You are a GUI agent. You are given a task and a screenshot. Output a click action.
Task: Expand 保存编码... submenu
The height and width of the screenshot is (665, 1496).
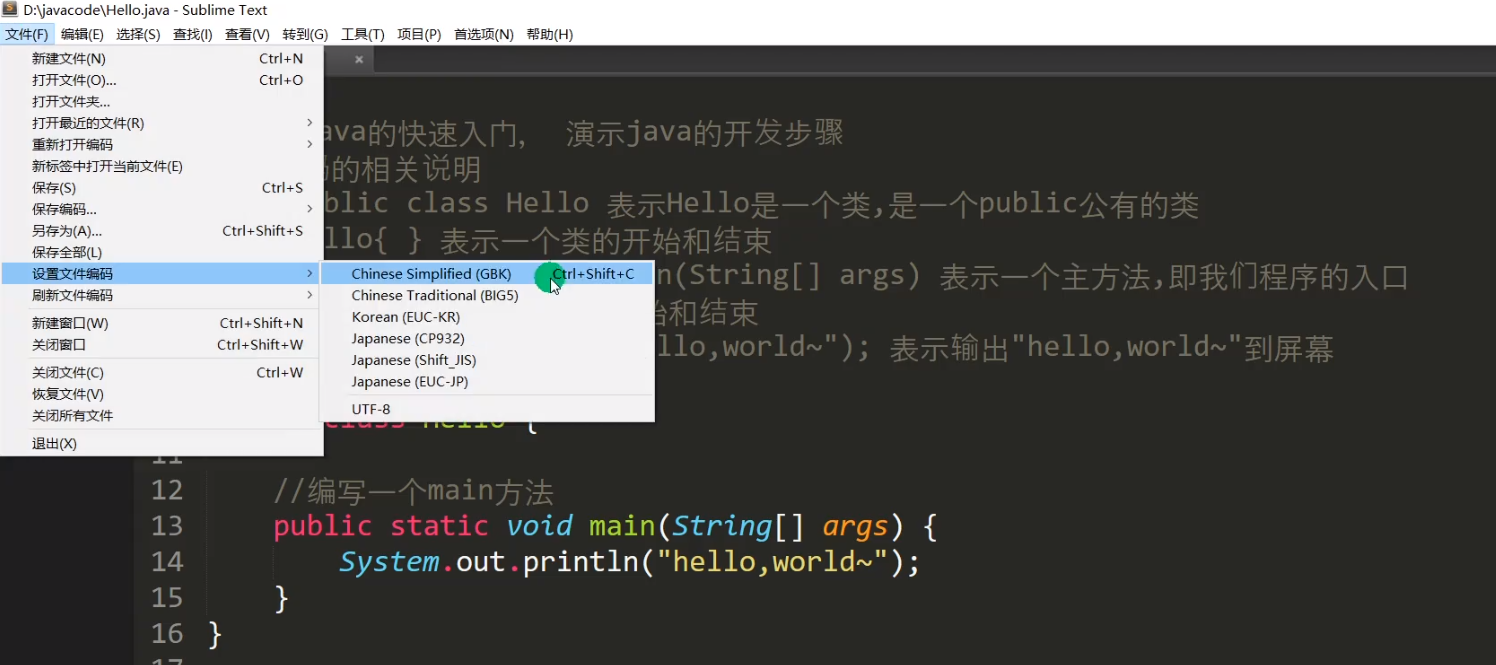click(x=162, y=209)
